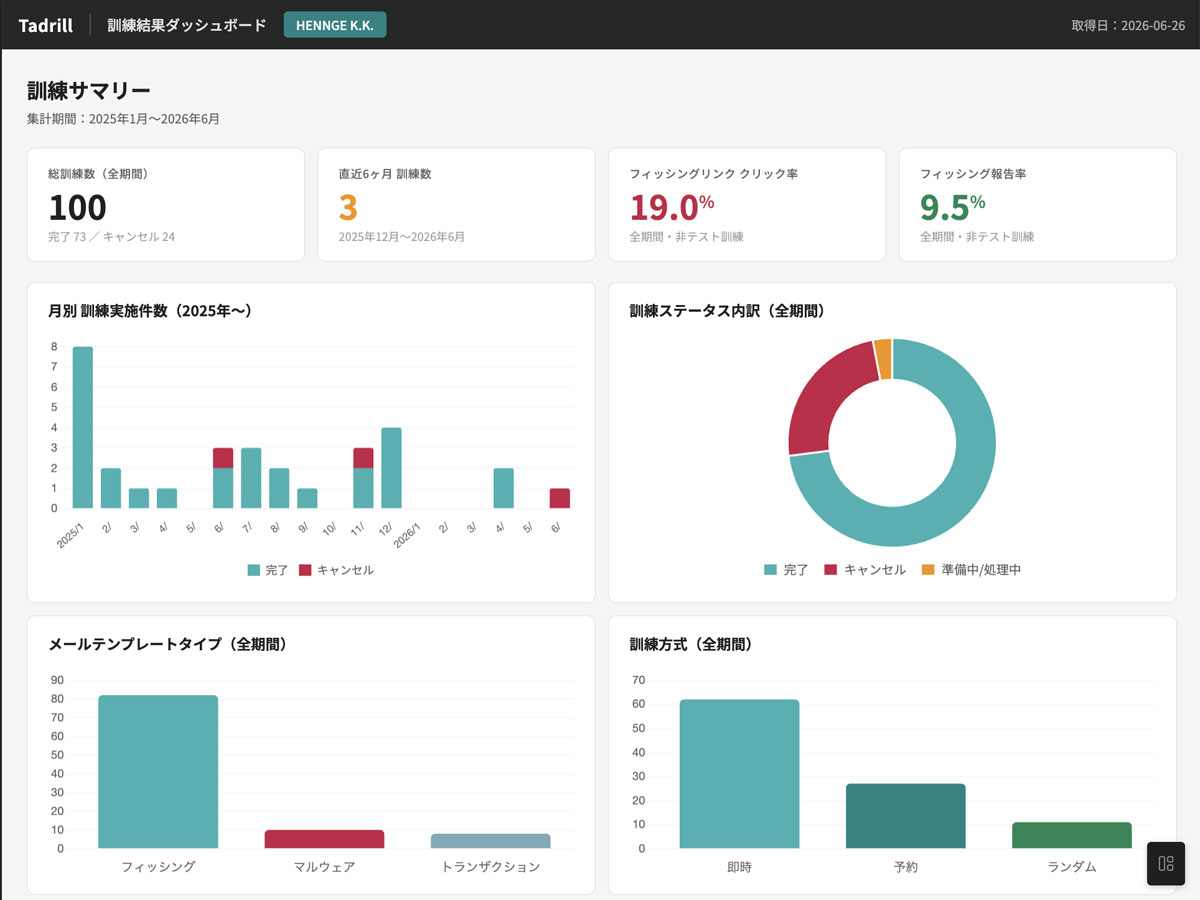1200x900 pixels.
Task: Click the ランダム training method bar
Action: pos(1072,836)
